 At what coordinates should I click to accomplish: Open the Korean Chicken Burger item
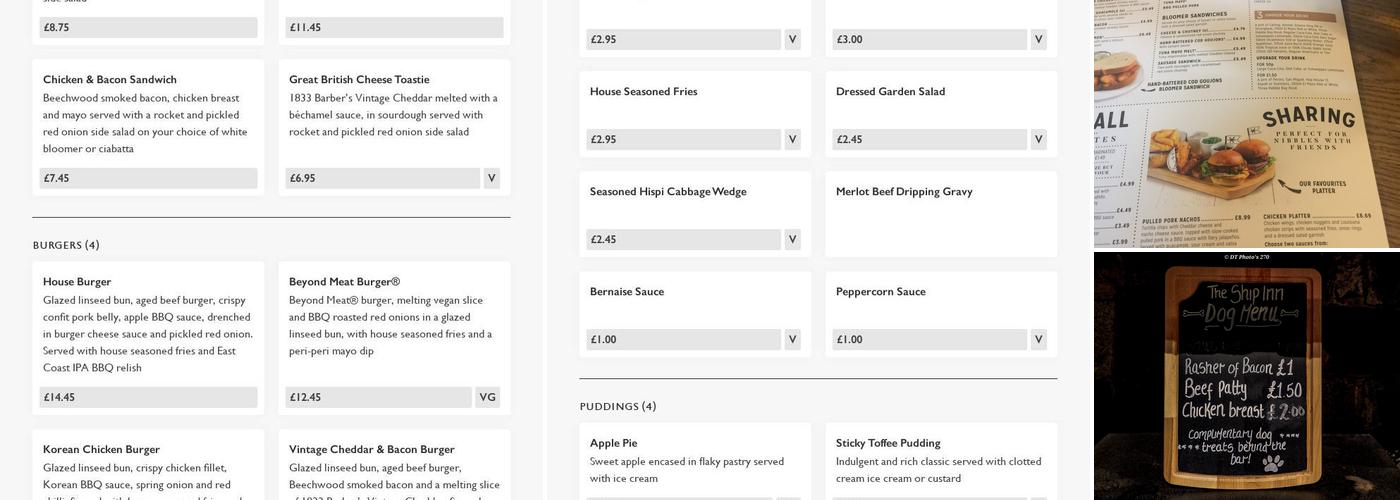tap(101, 450)
